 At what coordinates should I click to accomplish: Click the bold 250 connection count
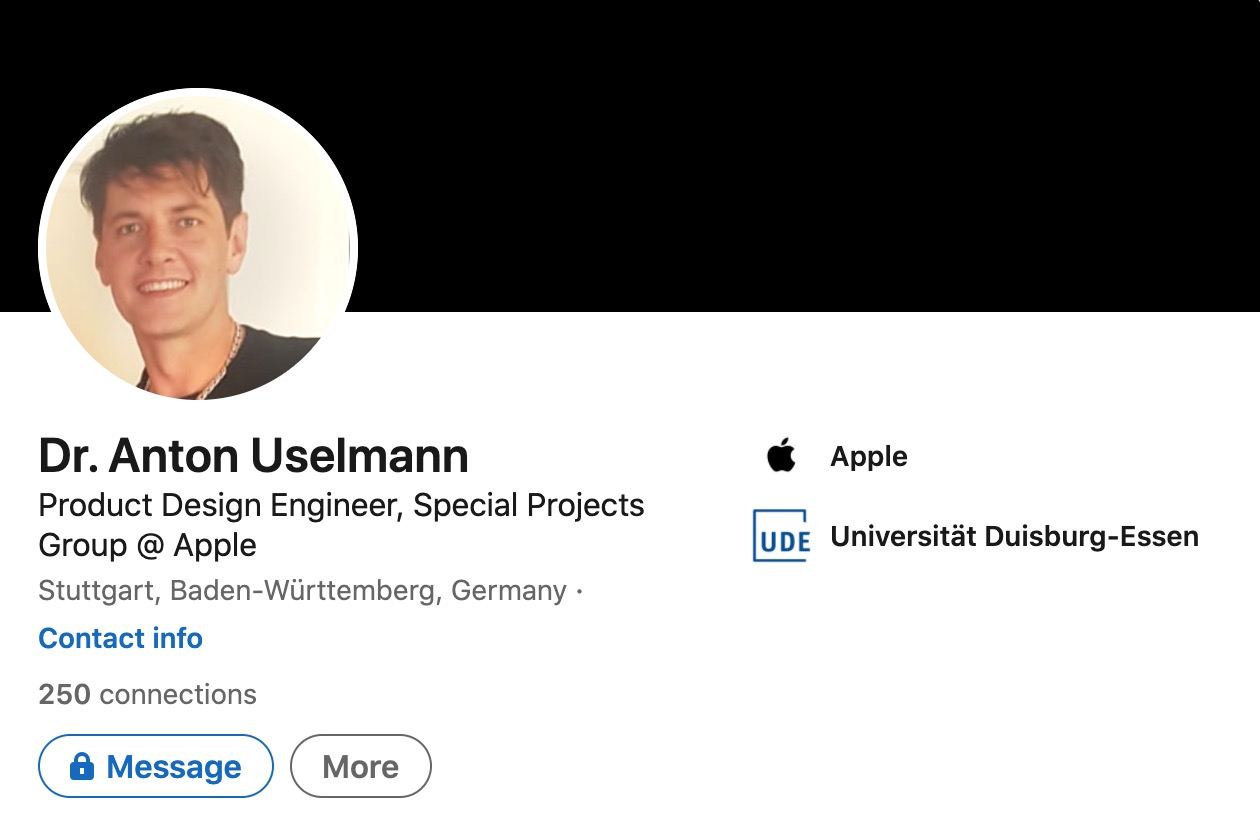pos(64,694)
